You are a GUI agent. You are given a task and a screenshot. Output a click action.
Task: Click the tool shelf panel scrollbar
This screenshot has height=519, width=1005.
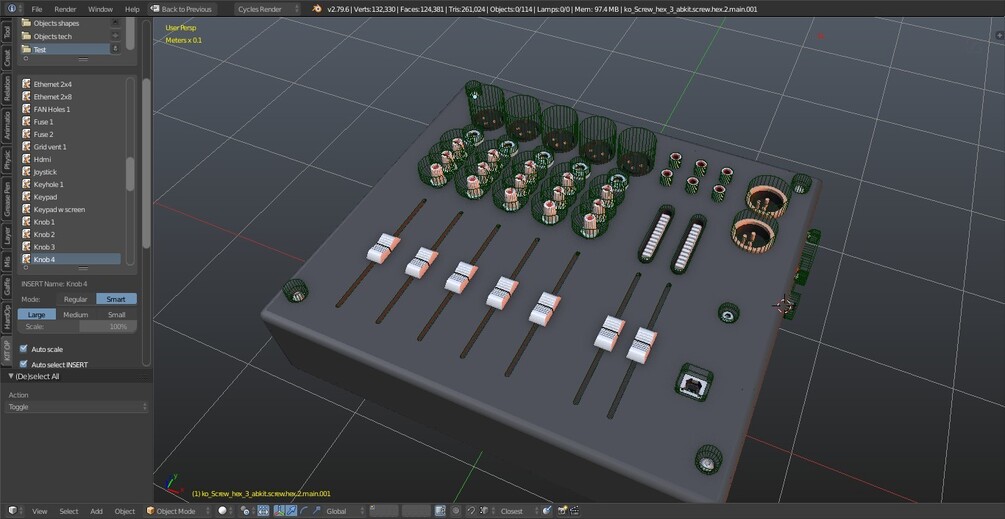pyautogui.click(x=146, y=163)
